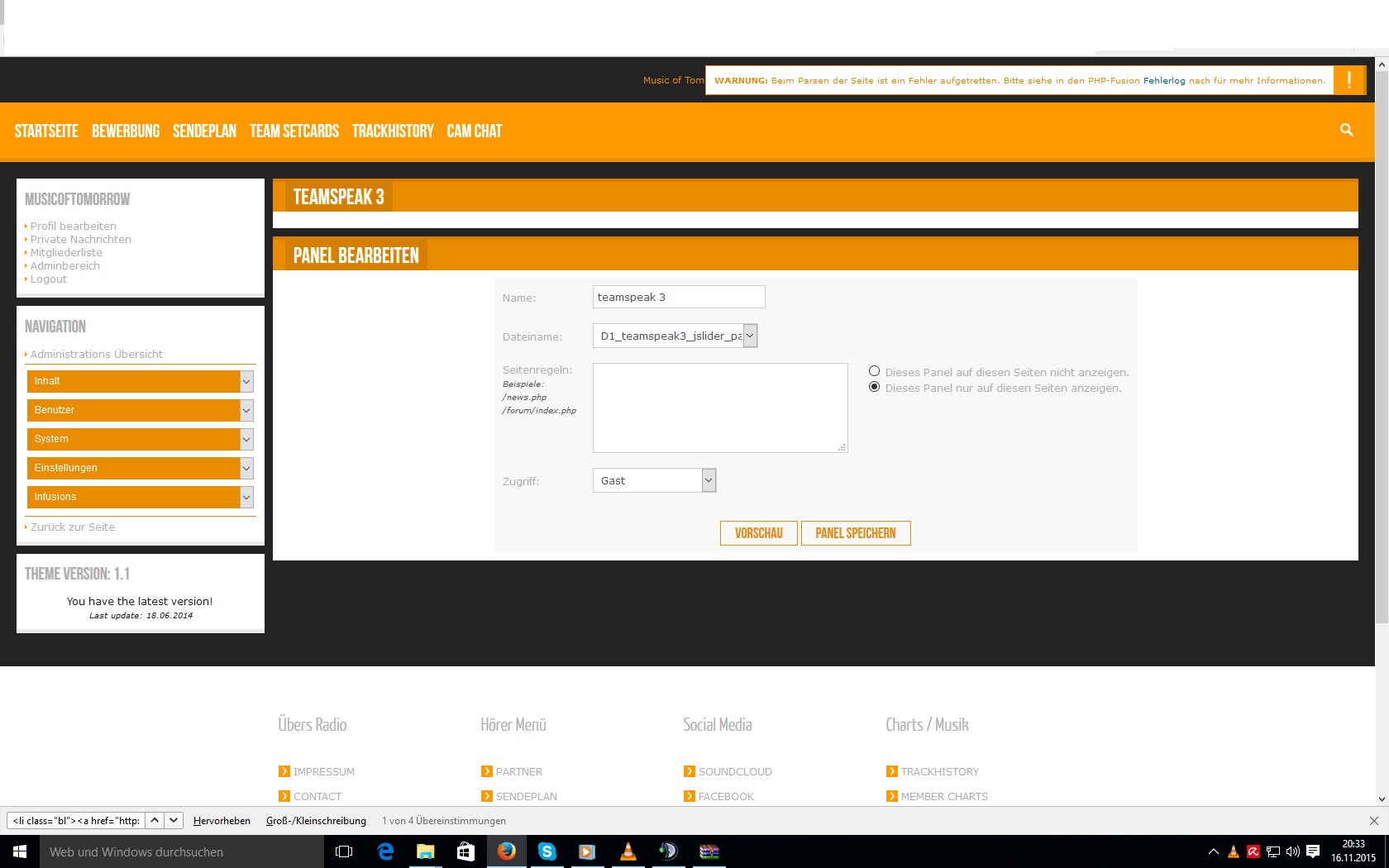
Task: Toggle Groß-/Kleinschreibung in find bar
Action: (316, 821)
